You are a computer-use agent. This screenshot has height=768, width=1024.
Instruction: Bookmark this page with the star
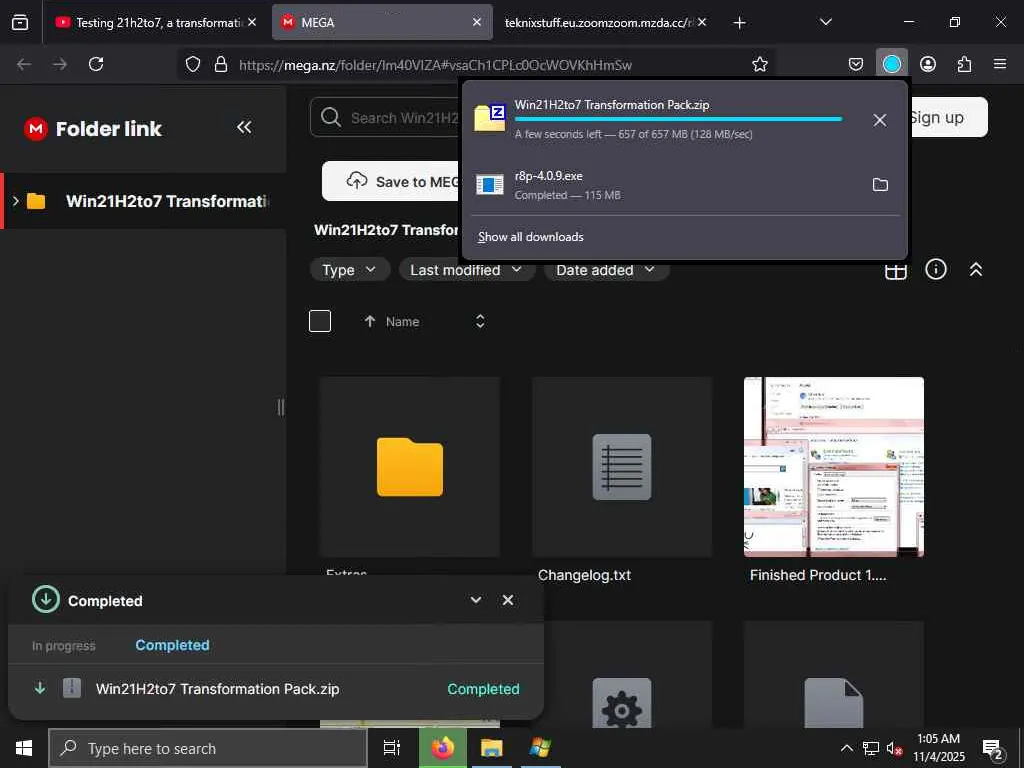[x=760, y=65]
